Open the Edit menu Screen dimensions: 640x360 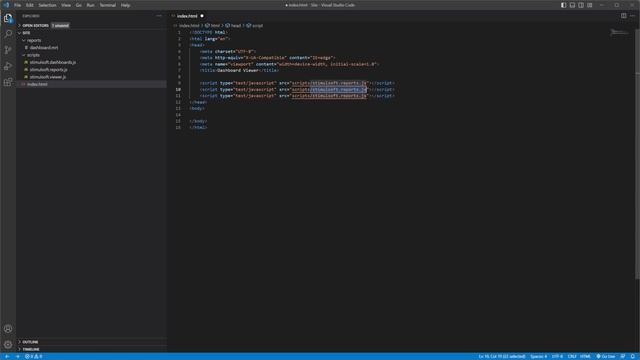click(30, 5)
